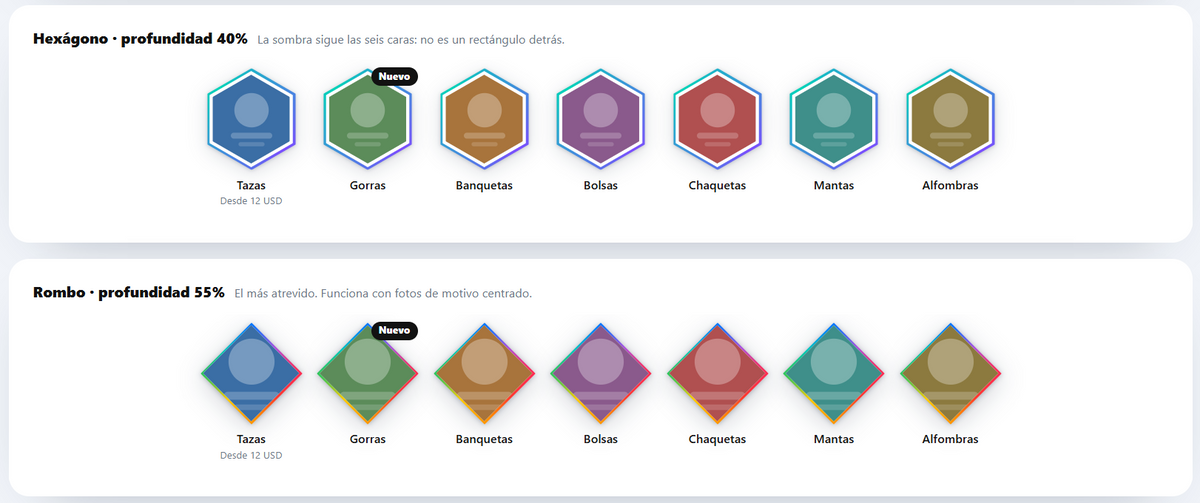Click the Tazas label under the hexagon

tap(251, 185)
